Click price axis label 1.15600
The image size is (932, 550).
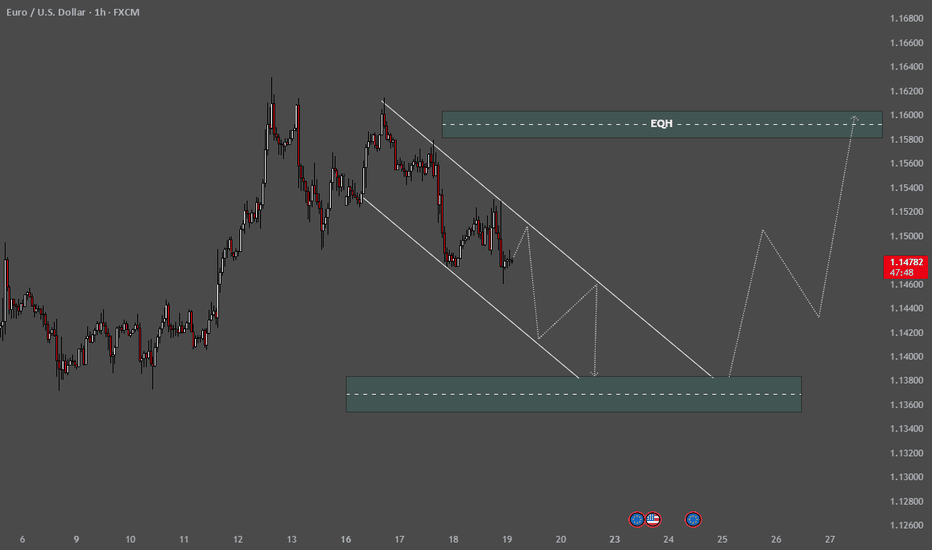906,163
